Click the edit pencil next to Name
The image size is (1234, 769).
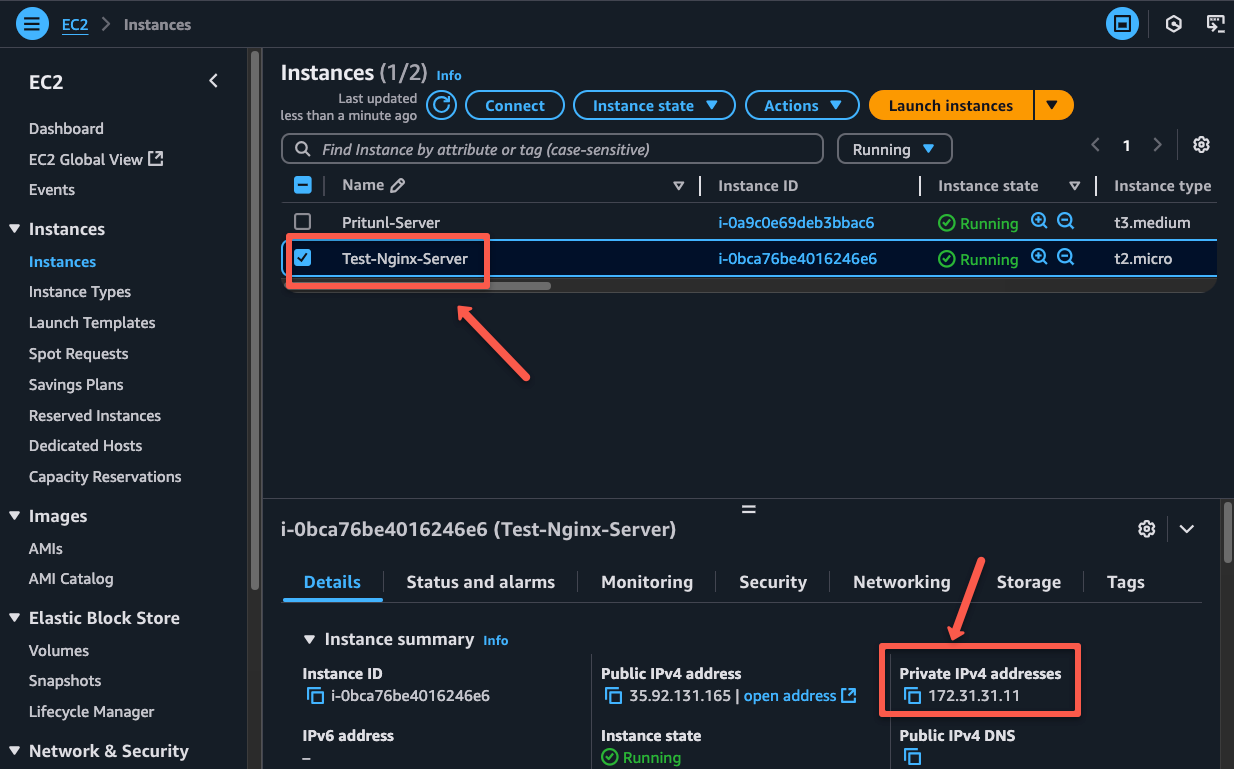click(397, 185)
